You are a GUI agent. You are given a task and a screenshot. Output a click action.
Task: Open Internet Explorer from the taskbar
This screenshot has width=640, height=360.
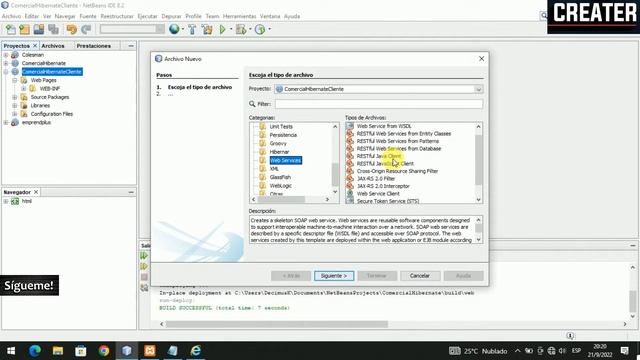coord(196,351)
